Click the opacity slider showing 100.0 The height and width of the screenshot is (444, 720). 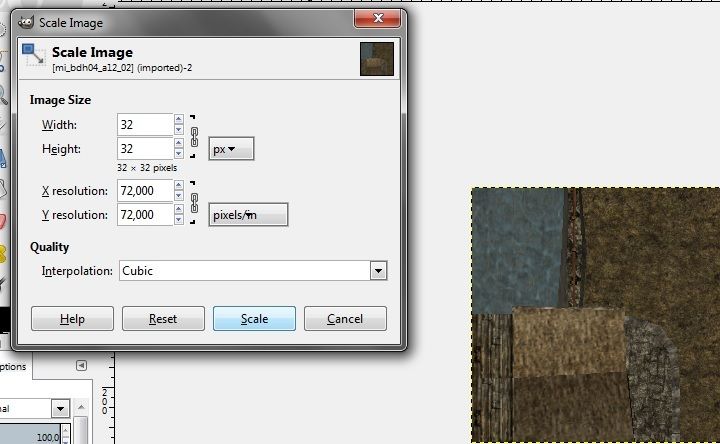[40, 436]
